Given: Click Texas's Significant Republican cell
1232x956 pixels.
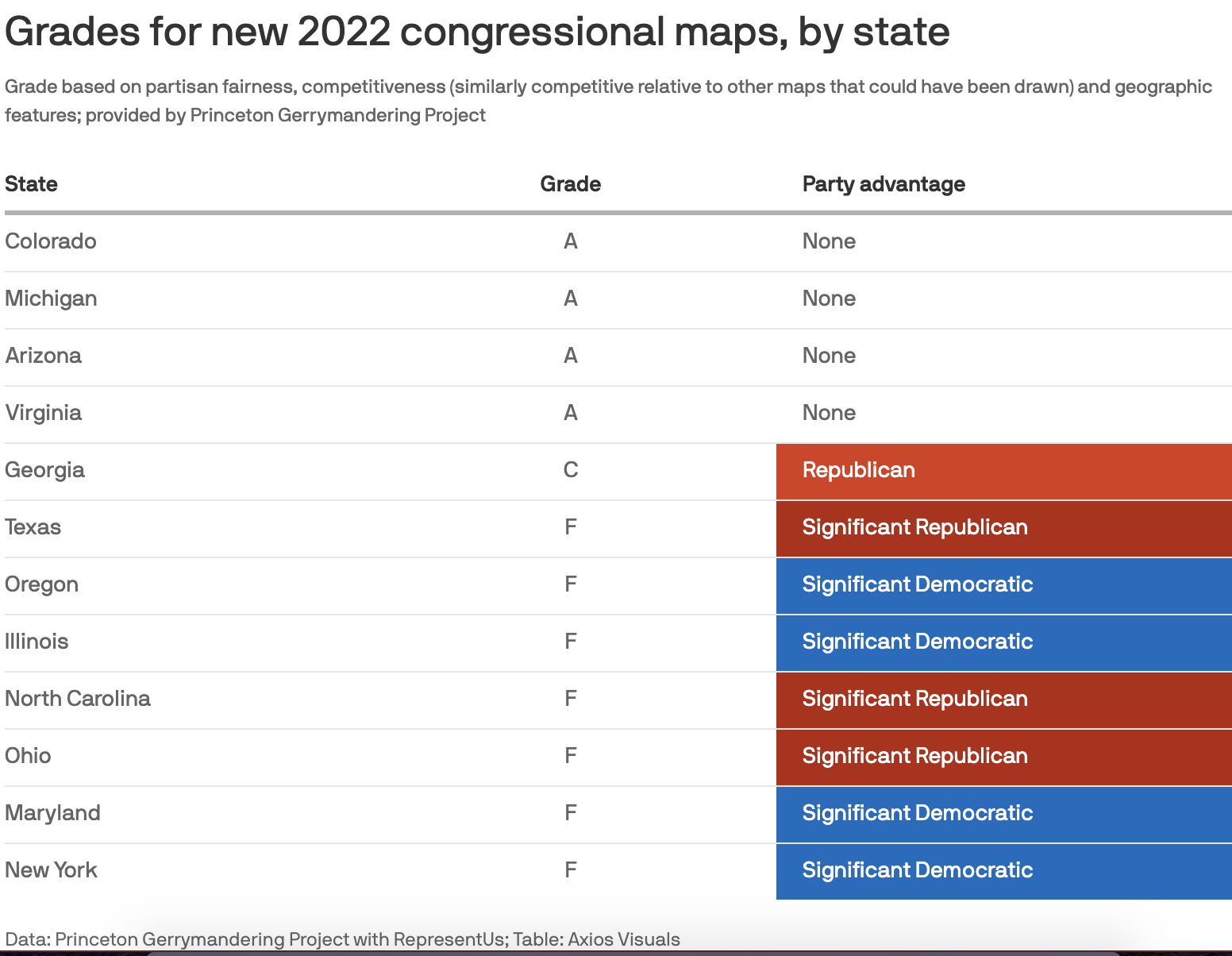Looking at the screenshot, I should click(x=1003, y=528).
